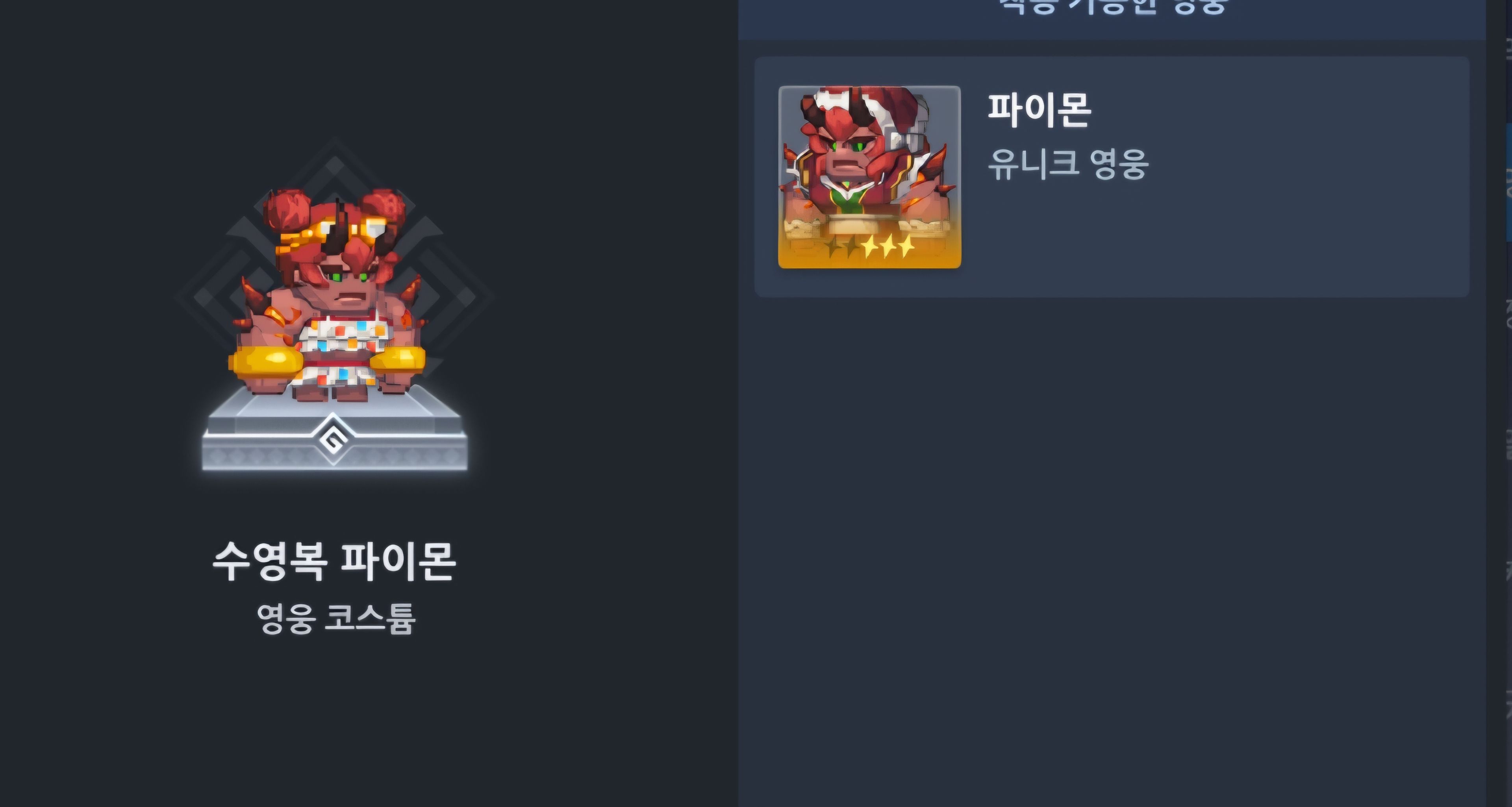Image resolution: width=1512 pixels, height=807 pixels.
Task: Select the 파이몬 hero name text
Action: (1039, 110)
